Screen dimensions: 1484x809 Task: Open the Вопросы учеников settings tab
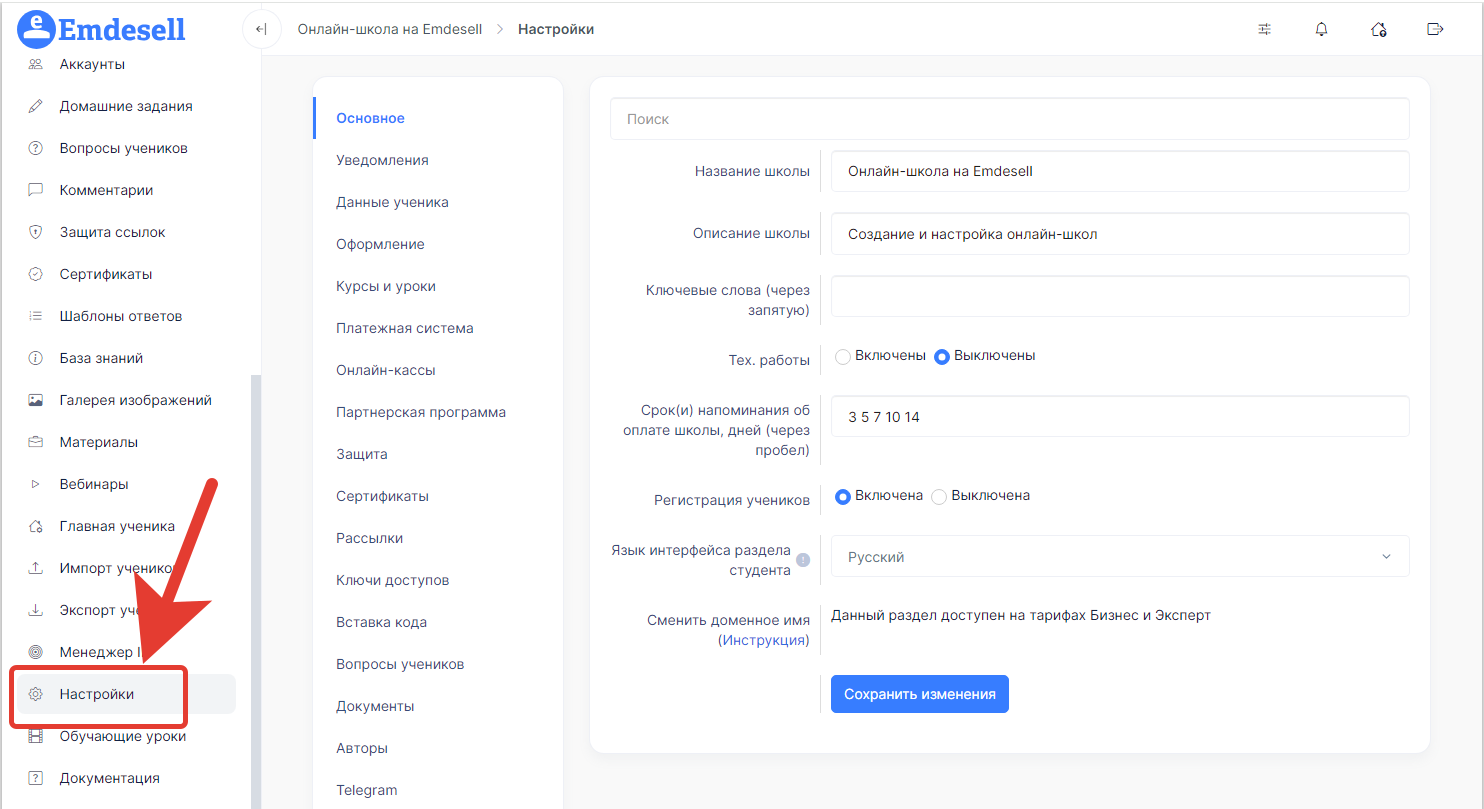pos(400,664)
